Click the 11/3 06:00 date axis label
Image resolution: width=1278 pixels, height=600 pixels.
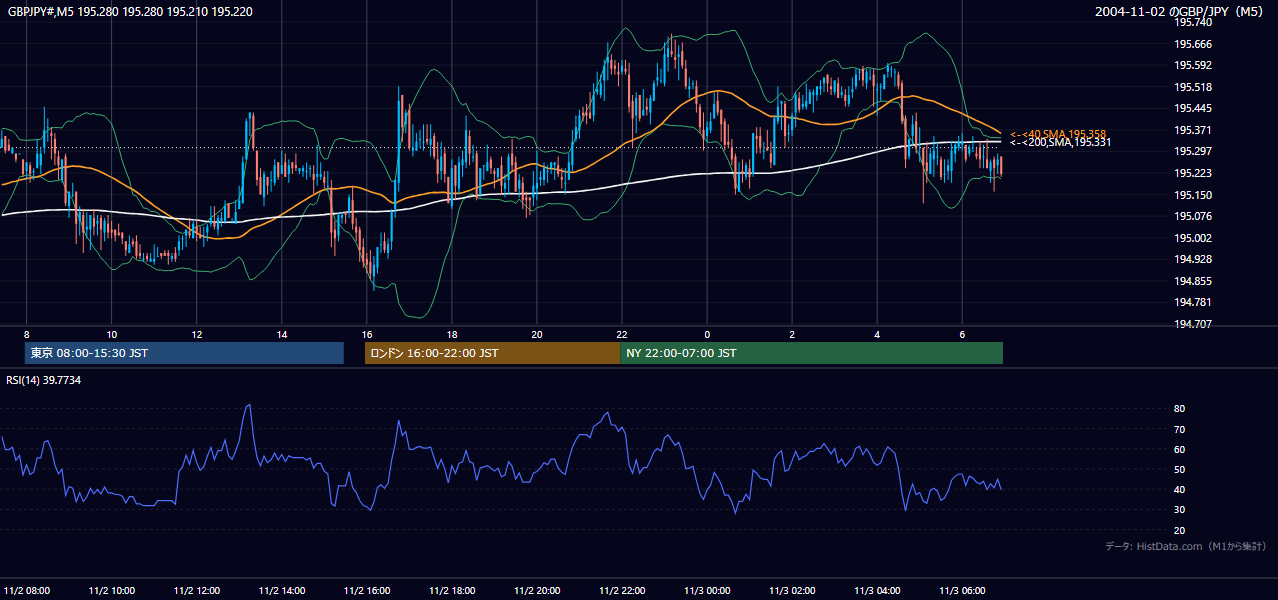pos(962,590)
